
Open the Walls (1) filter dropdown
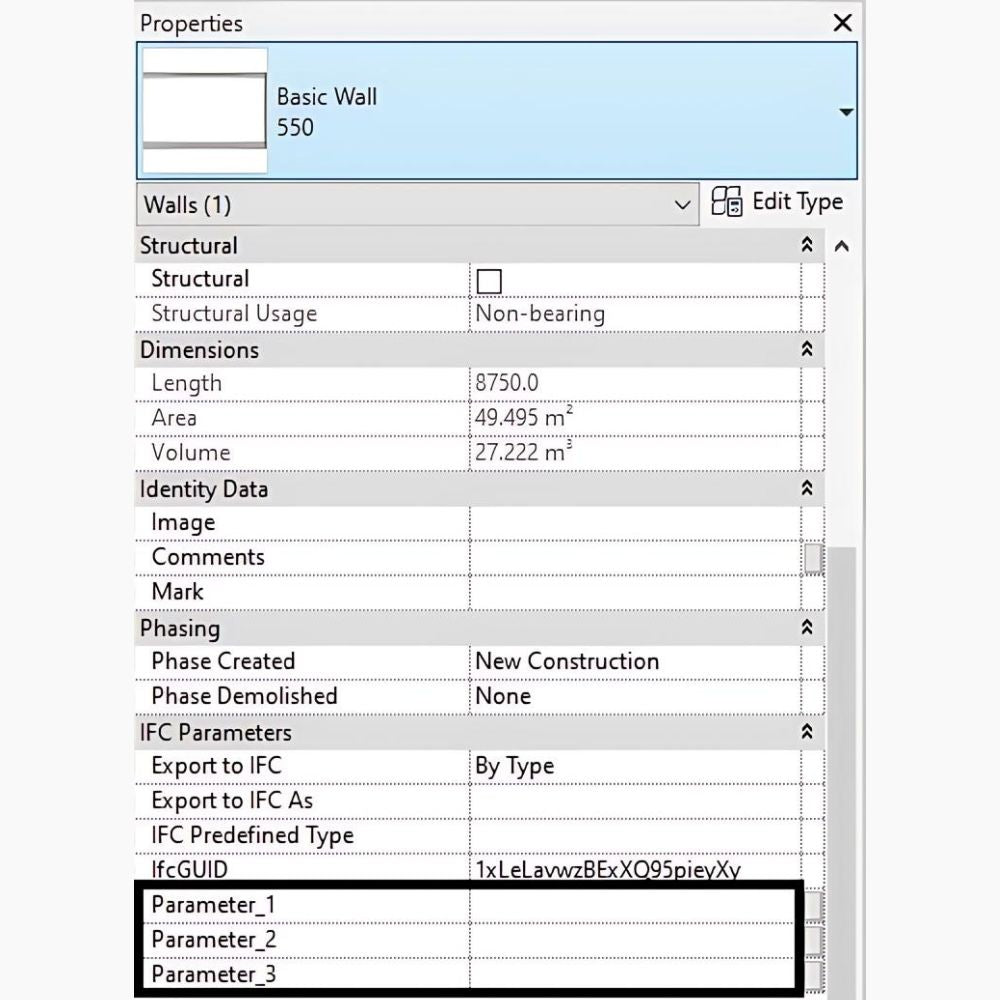(682, 205)
